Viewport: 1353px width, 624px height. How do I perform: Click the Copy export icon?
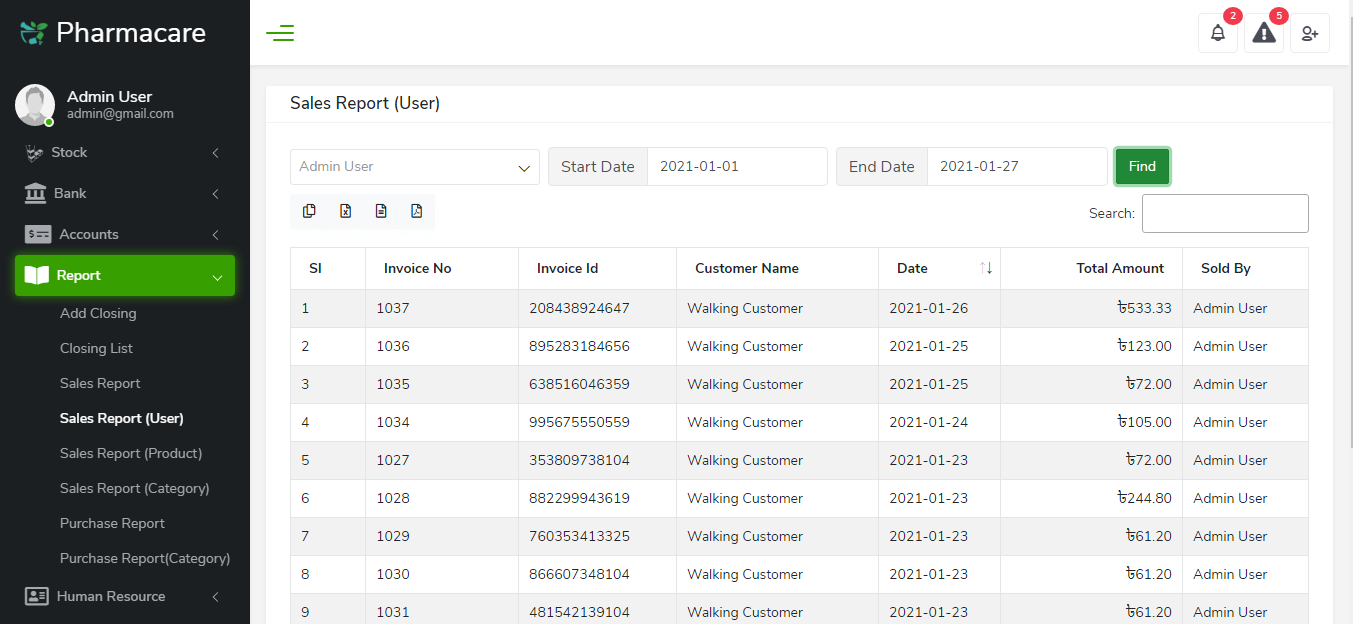(309, 211)
